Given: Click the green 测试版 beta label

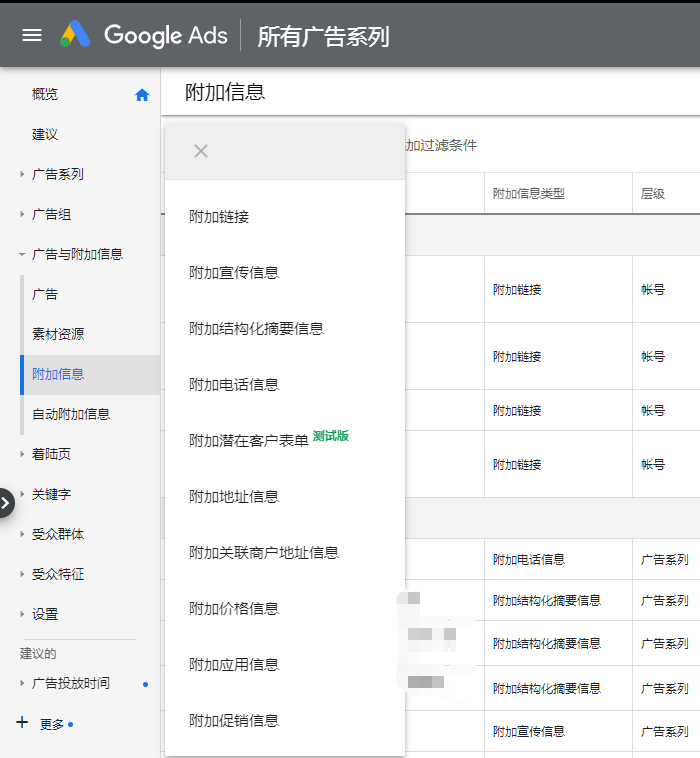Looking at the screenshot, I should pyautogui.click(x=331, y=436).
